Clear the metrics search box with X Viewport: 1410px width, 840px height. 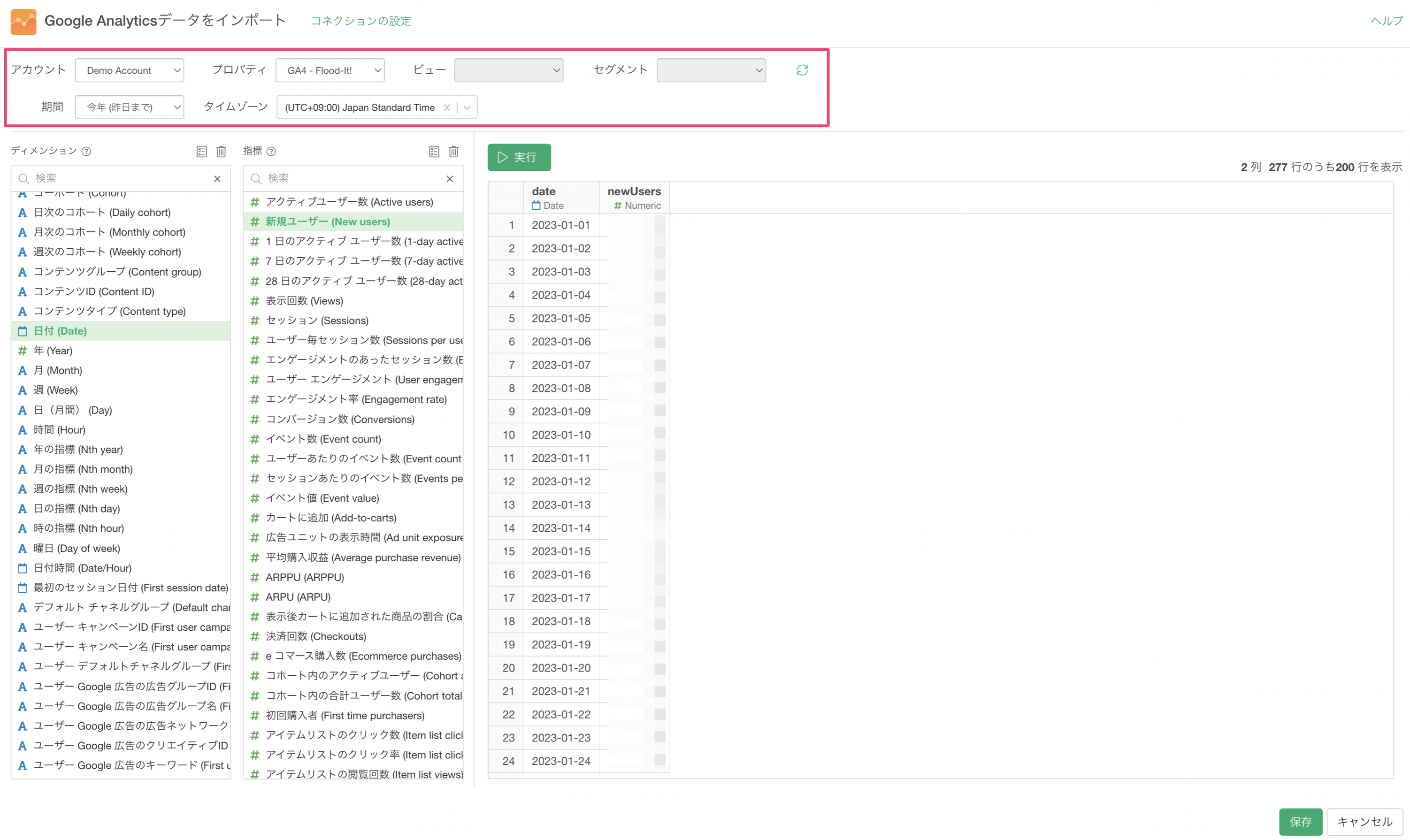(x=450, y=179)
